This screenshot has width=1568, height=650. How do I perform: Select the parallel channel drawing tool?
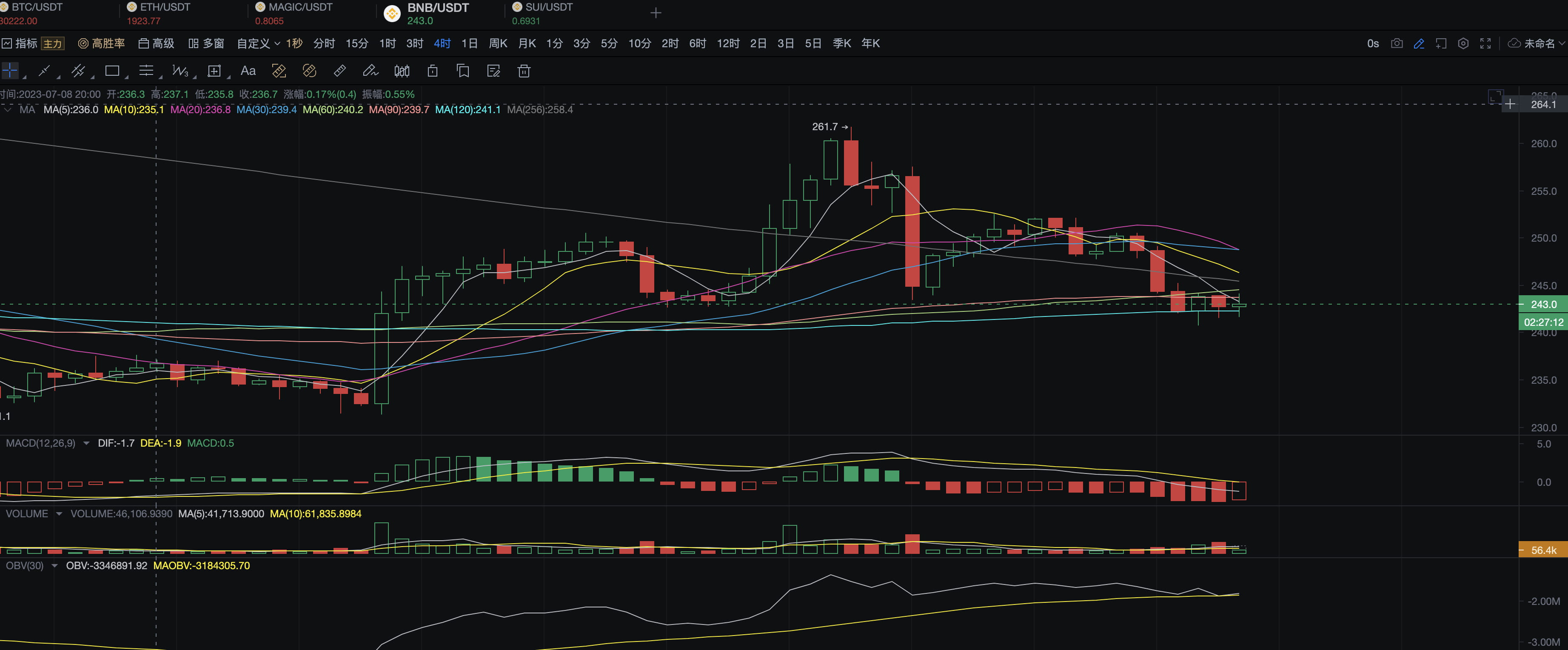(x=78, y=71)
